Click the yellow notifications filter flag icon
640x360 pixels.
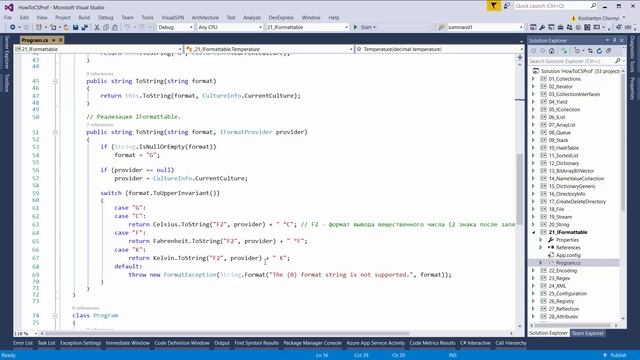point(493,6)
